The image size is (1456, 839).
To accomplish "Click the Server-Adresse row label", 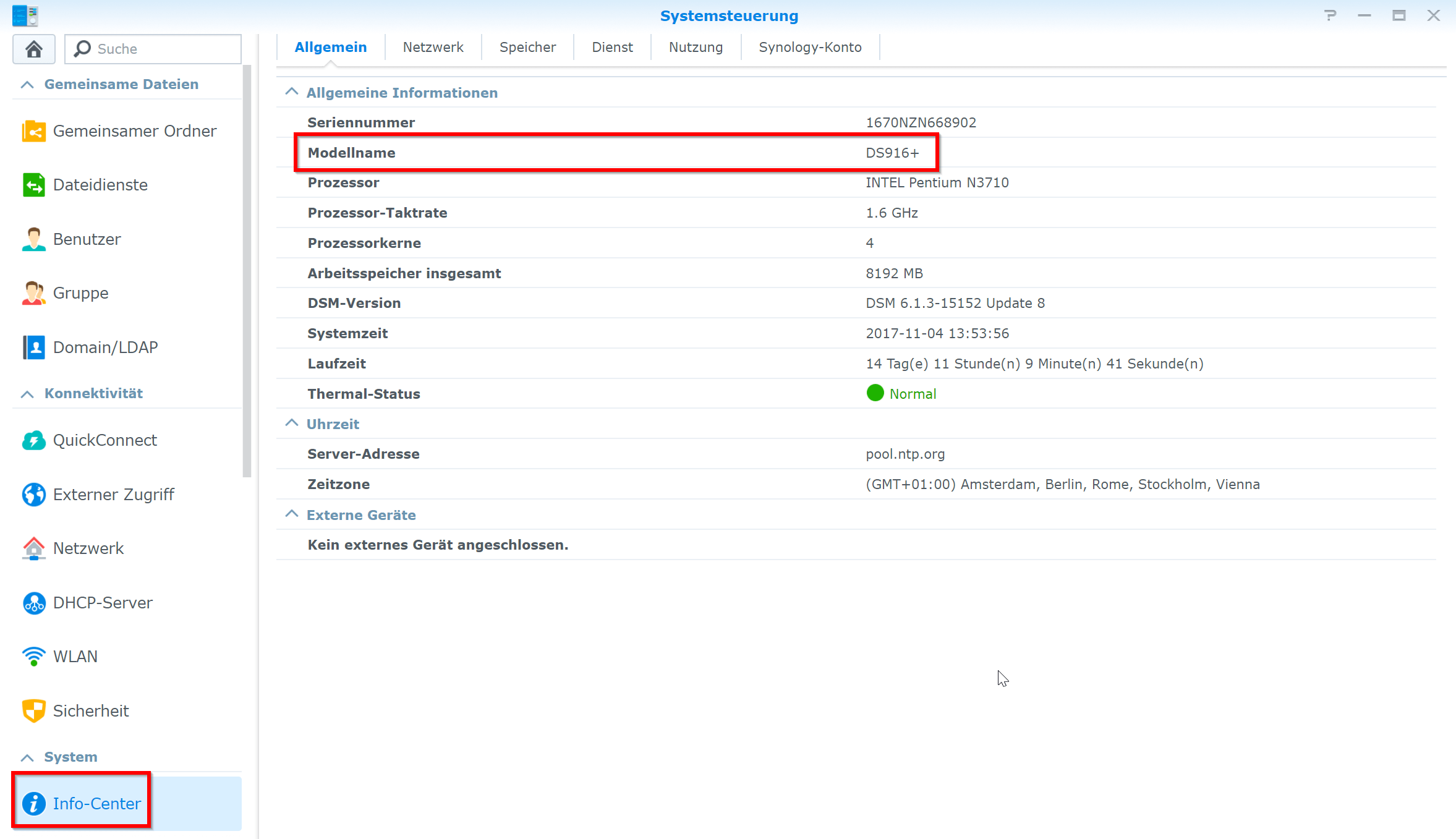I will pyautogui.click(x=364, y=454).
